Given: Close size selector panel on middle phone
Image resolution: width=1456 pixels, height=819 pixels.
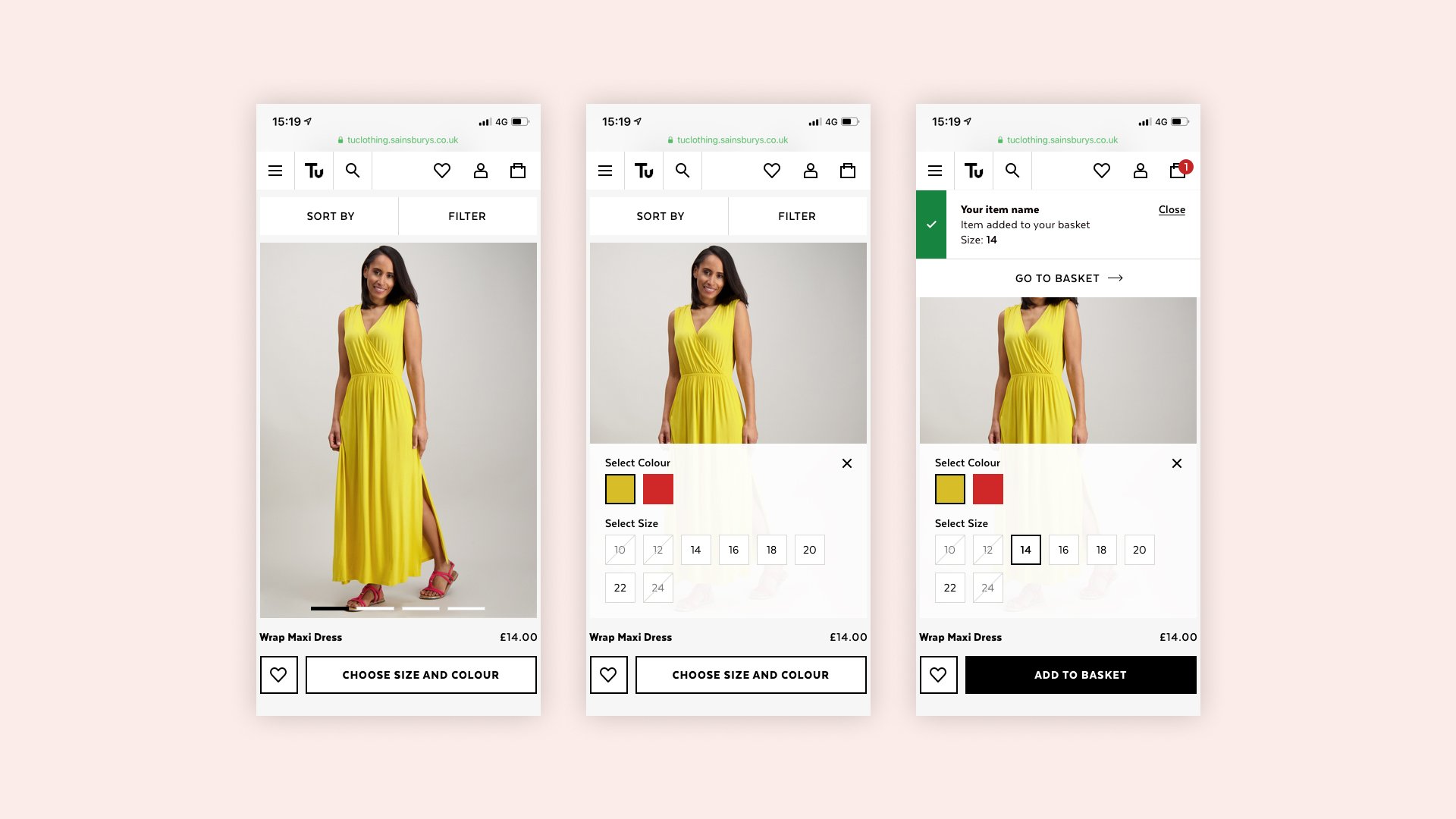Looking at the screenshot, I should tap(847, 463).
